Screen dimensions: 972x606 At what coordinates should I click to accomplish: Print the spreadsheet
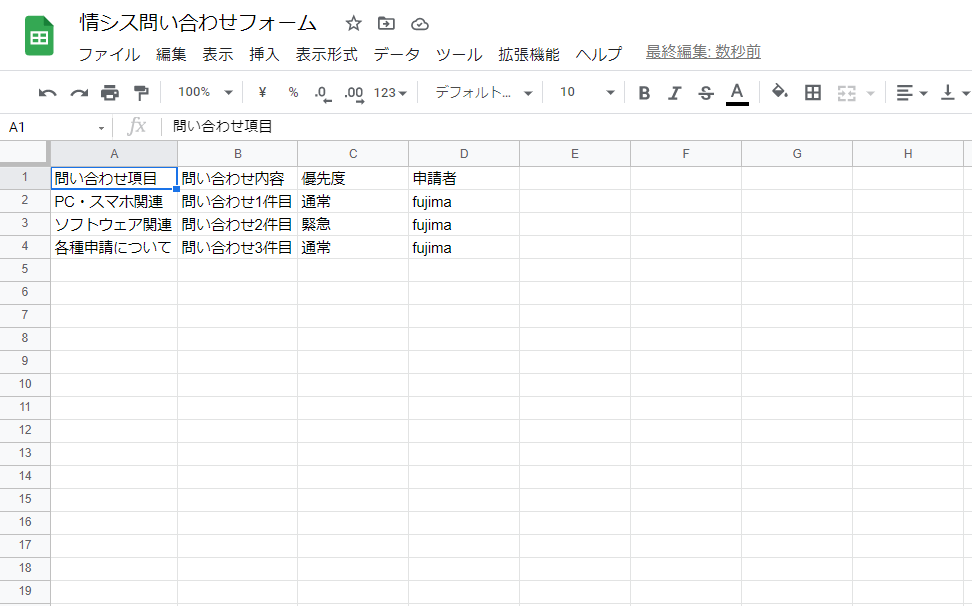pos(110,92)
